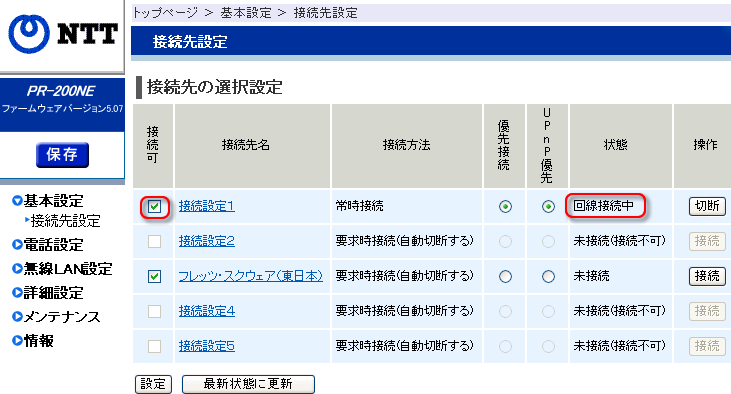Click the blue arrow icon beside 無線LAN設定
The width and height of the screenshot is (731, 394).
[x=17, y=269]
